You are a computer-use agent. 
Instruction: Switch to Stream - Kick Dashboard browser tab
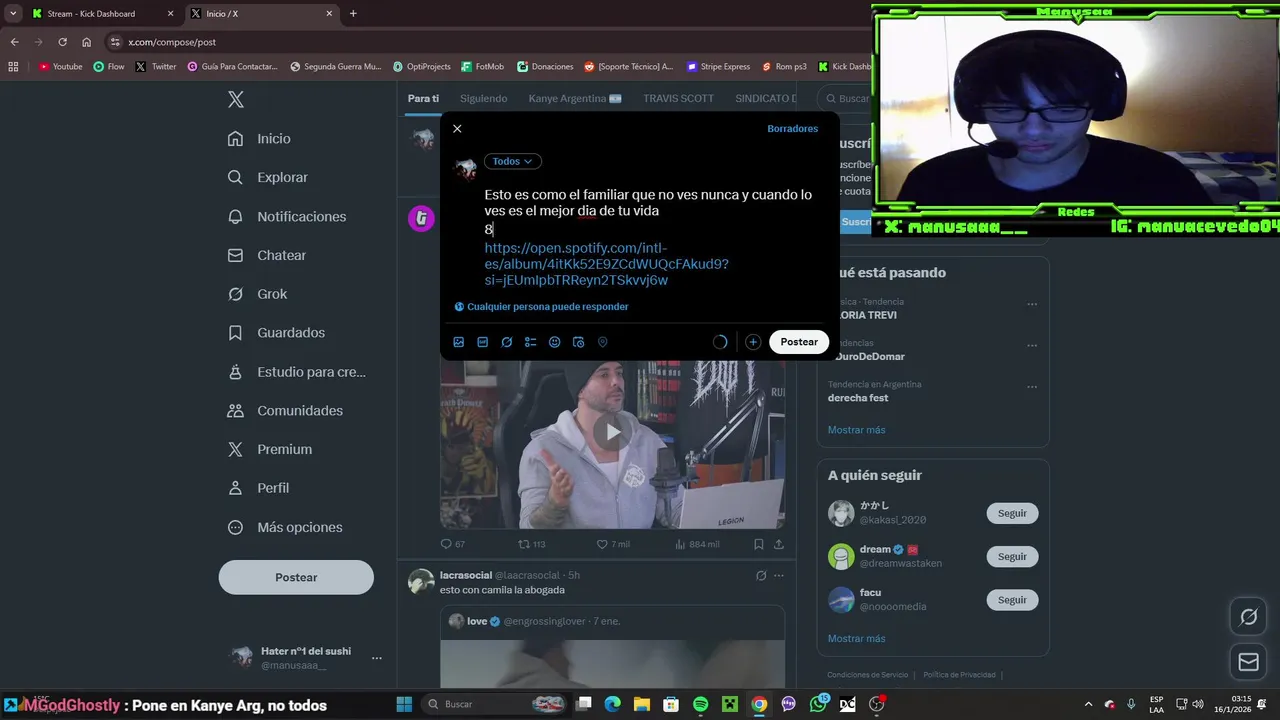tap(100, 14)
